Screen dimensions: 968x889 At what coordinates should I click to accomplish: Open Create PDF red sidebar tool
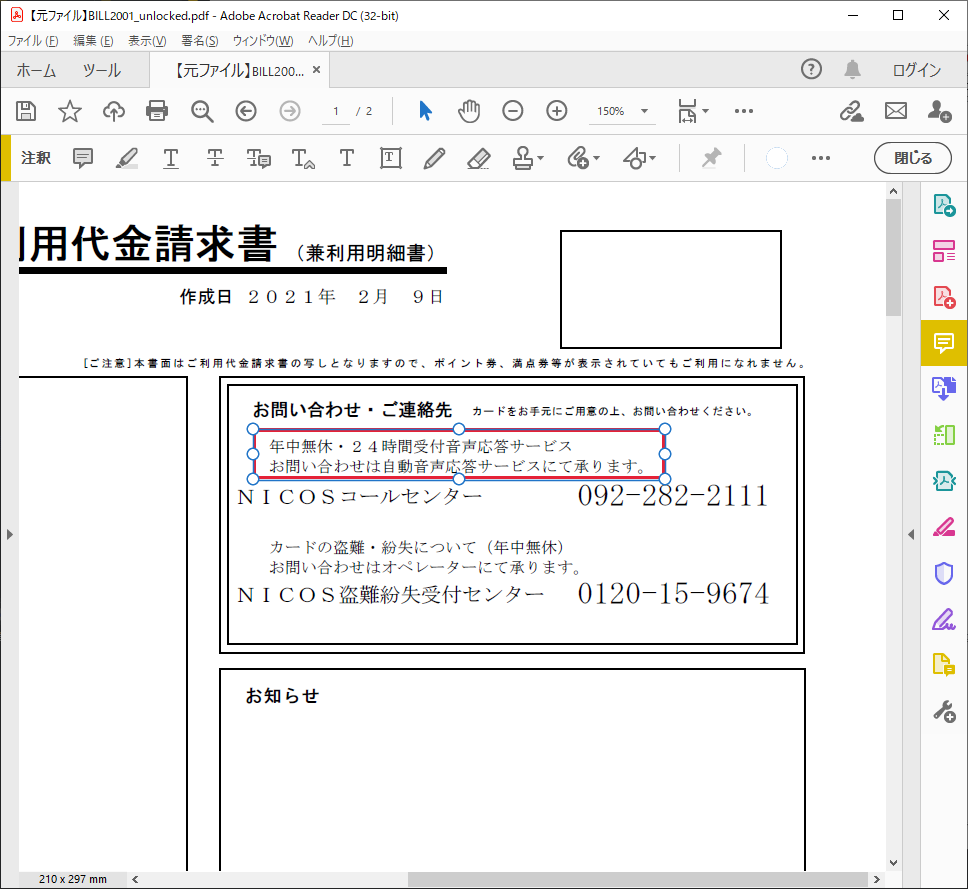coord(944,297)
